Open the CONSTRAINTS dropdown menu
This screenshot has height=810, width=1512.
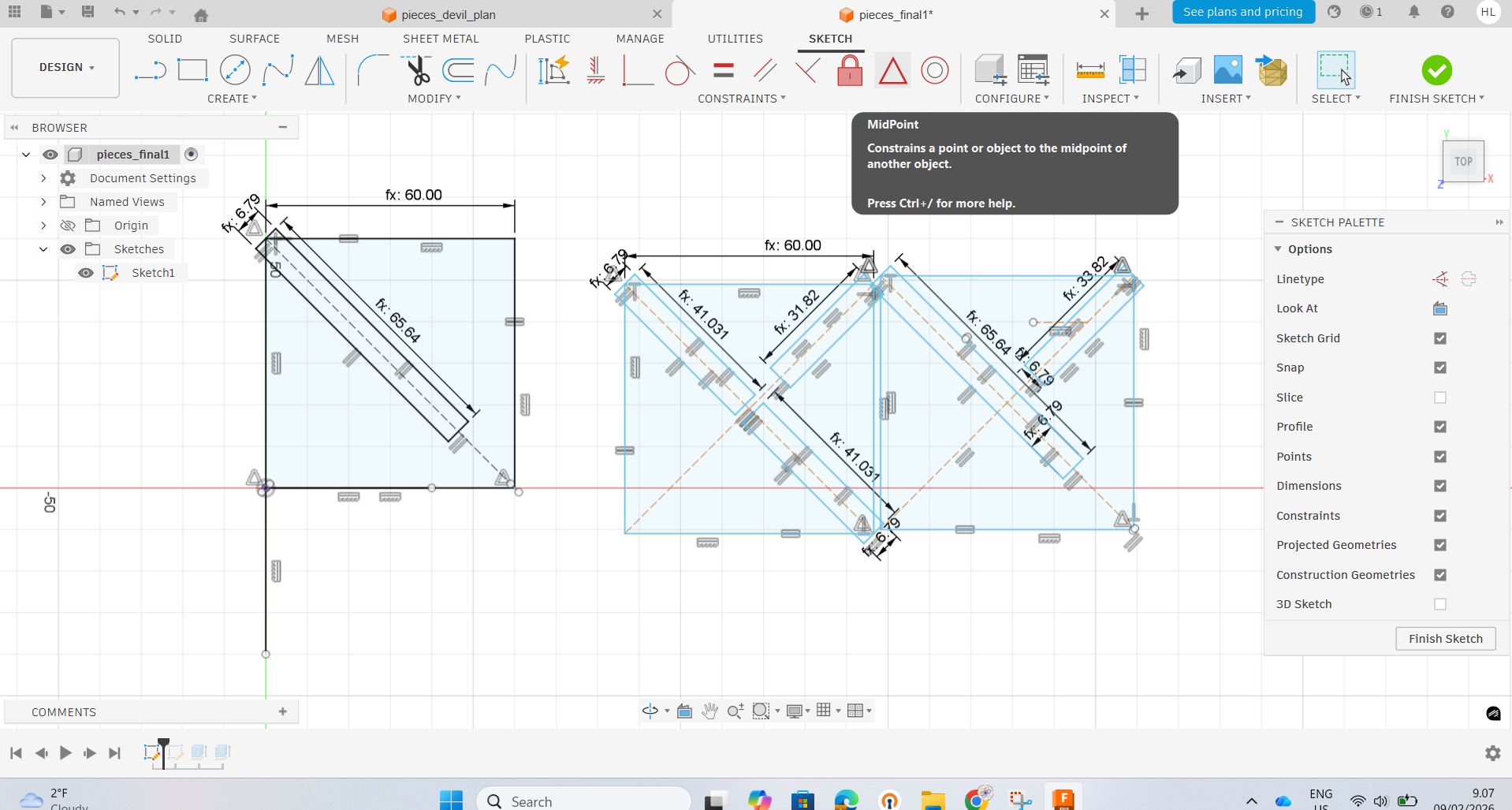(741, 99)
